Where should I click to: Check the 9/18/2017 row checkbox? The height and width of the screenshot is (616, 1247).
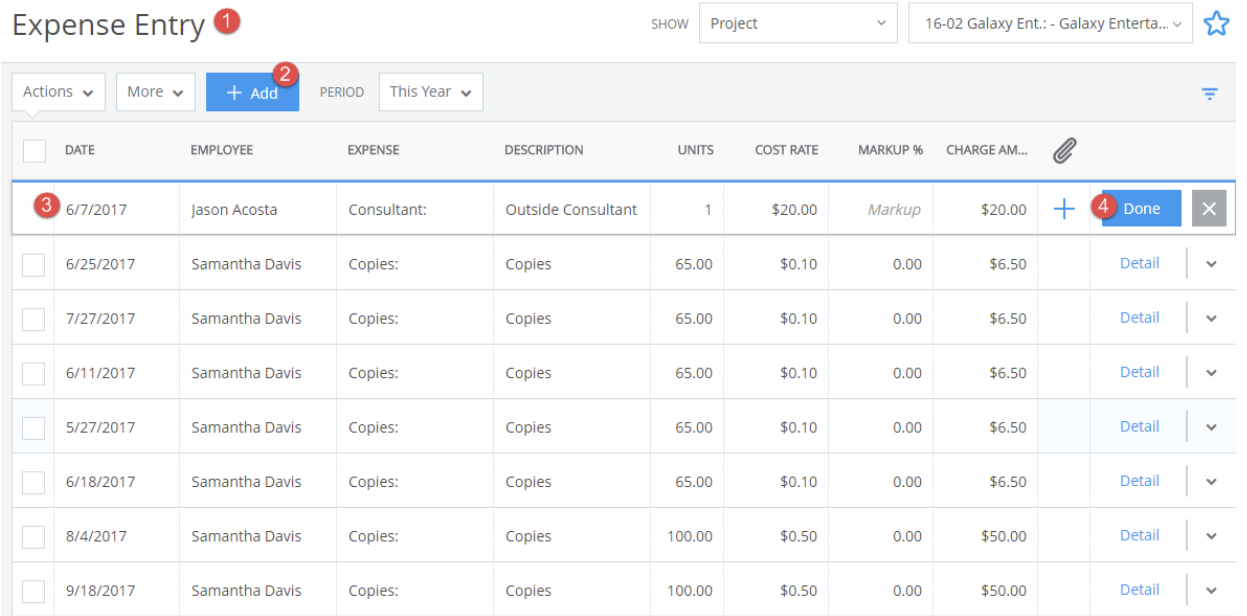[34, 590]
